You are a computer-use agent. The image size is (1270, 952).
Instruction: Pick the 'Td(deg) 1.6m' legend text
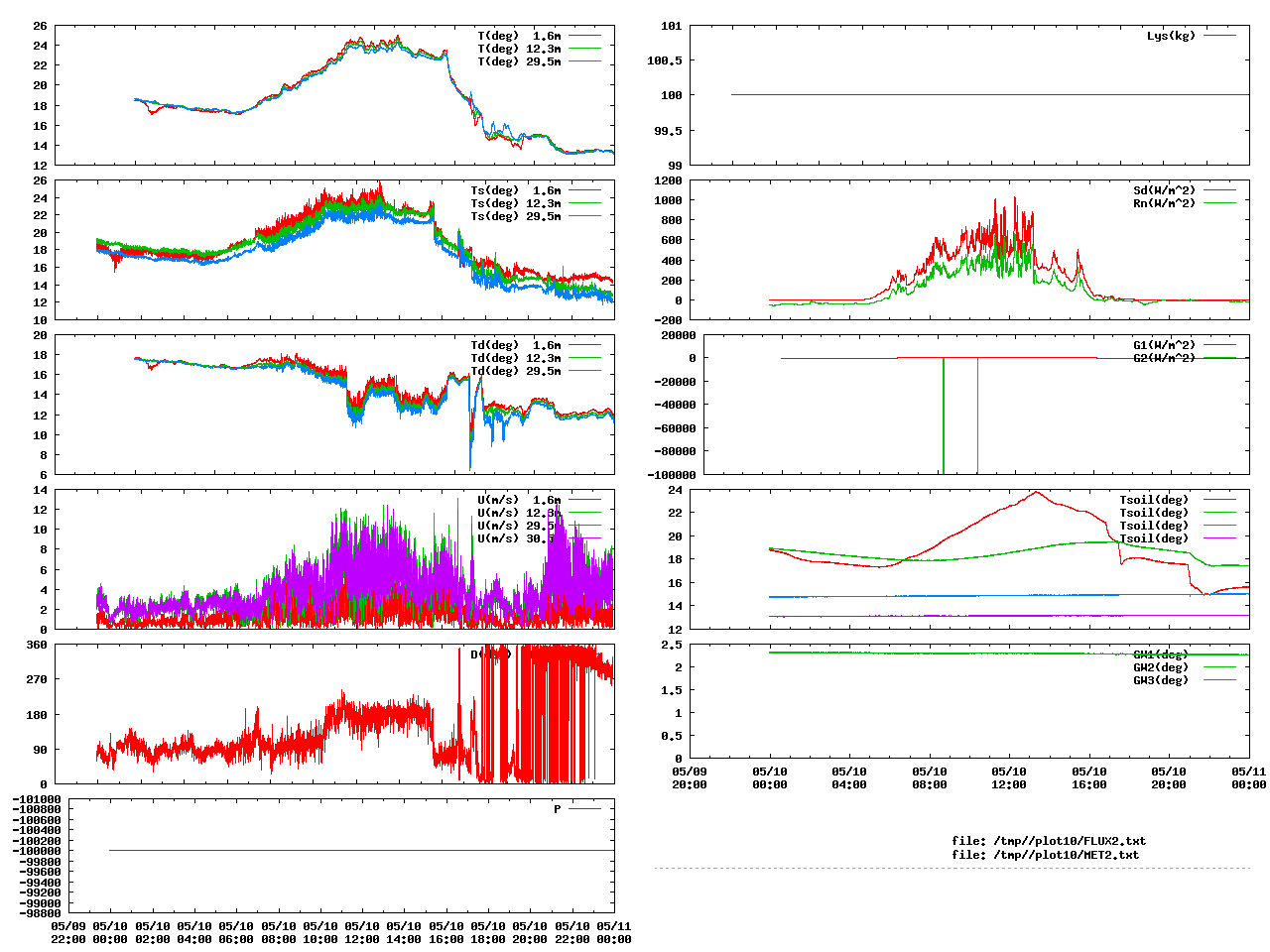[515, 345]
